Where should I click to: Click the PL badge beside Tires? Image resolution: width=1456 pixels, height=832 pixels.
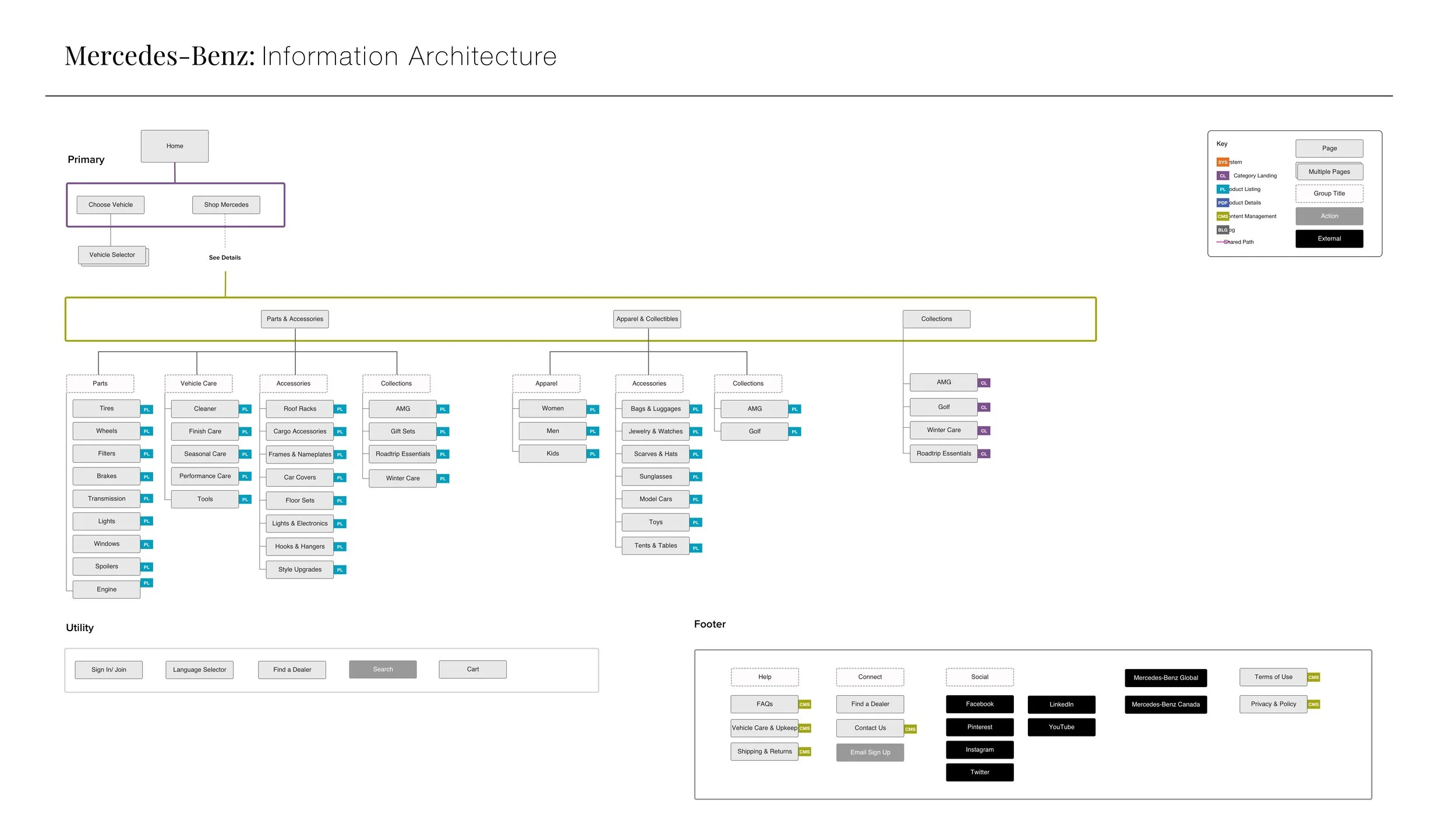coord(147,409)
